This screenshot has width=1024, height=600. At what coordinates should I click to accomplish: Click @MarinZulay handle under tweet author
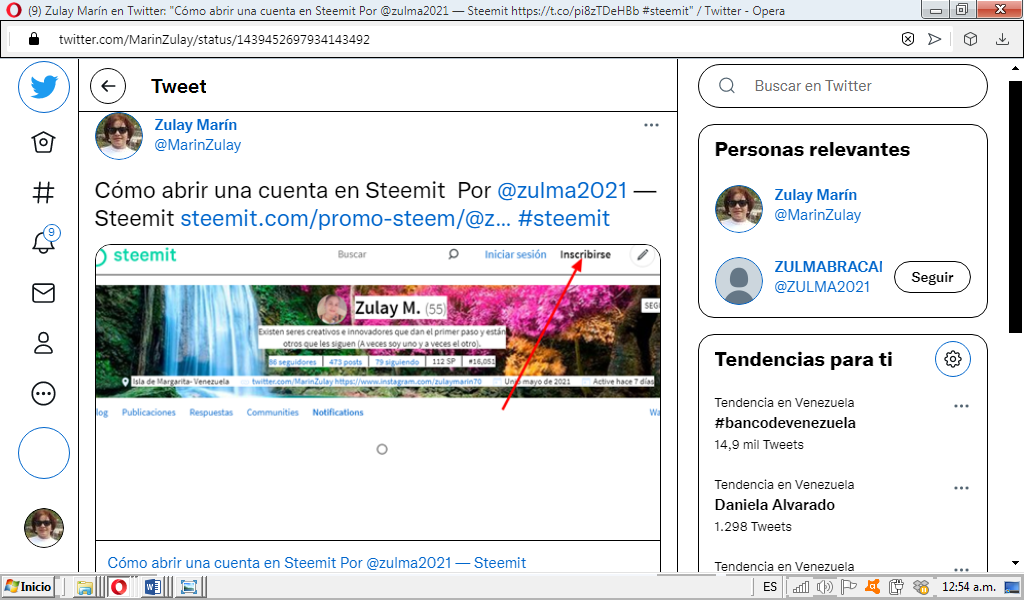coord(197,145)
